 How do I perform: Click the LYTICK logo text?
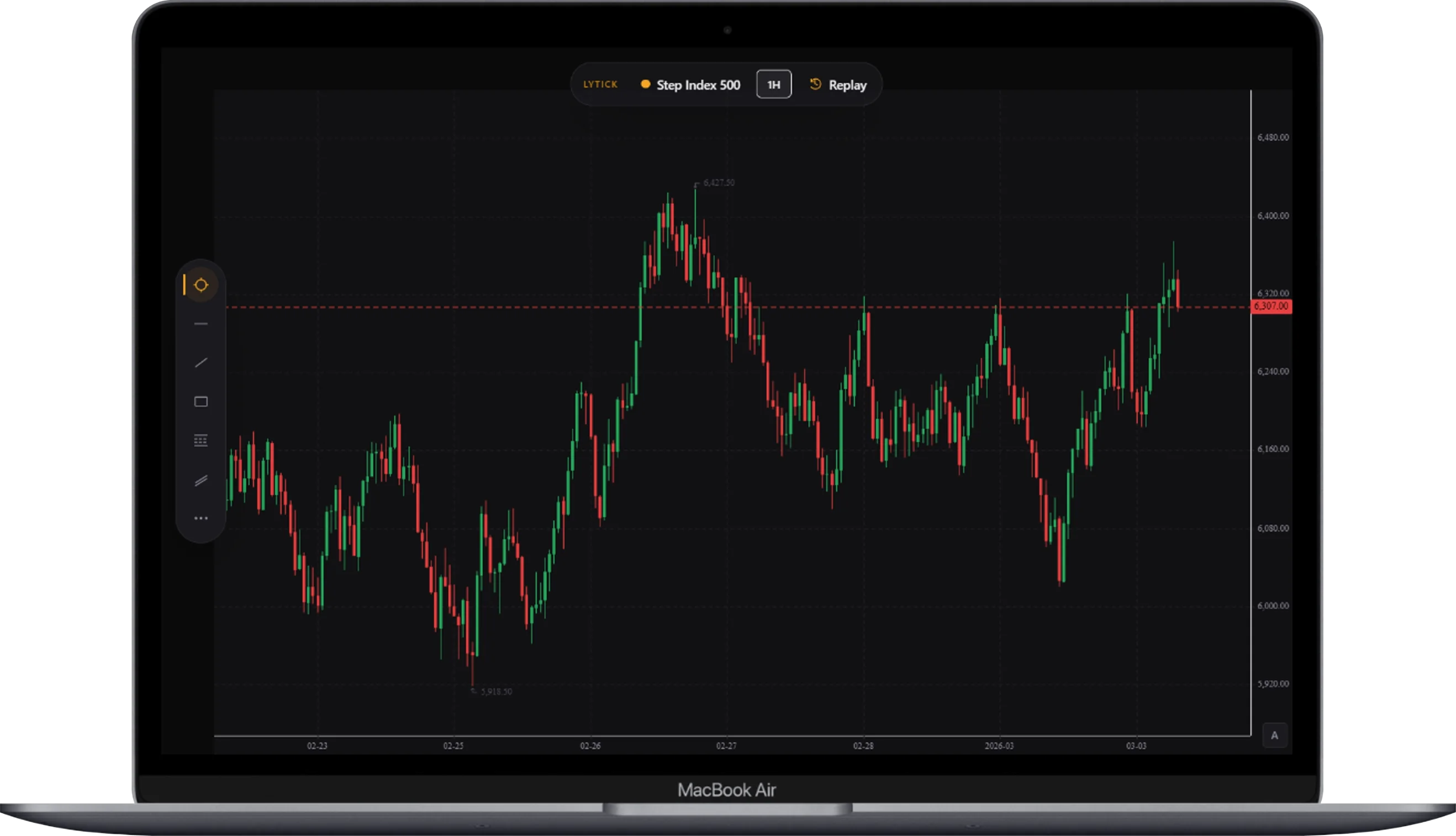[600, 84]
